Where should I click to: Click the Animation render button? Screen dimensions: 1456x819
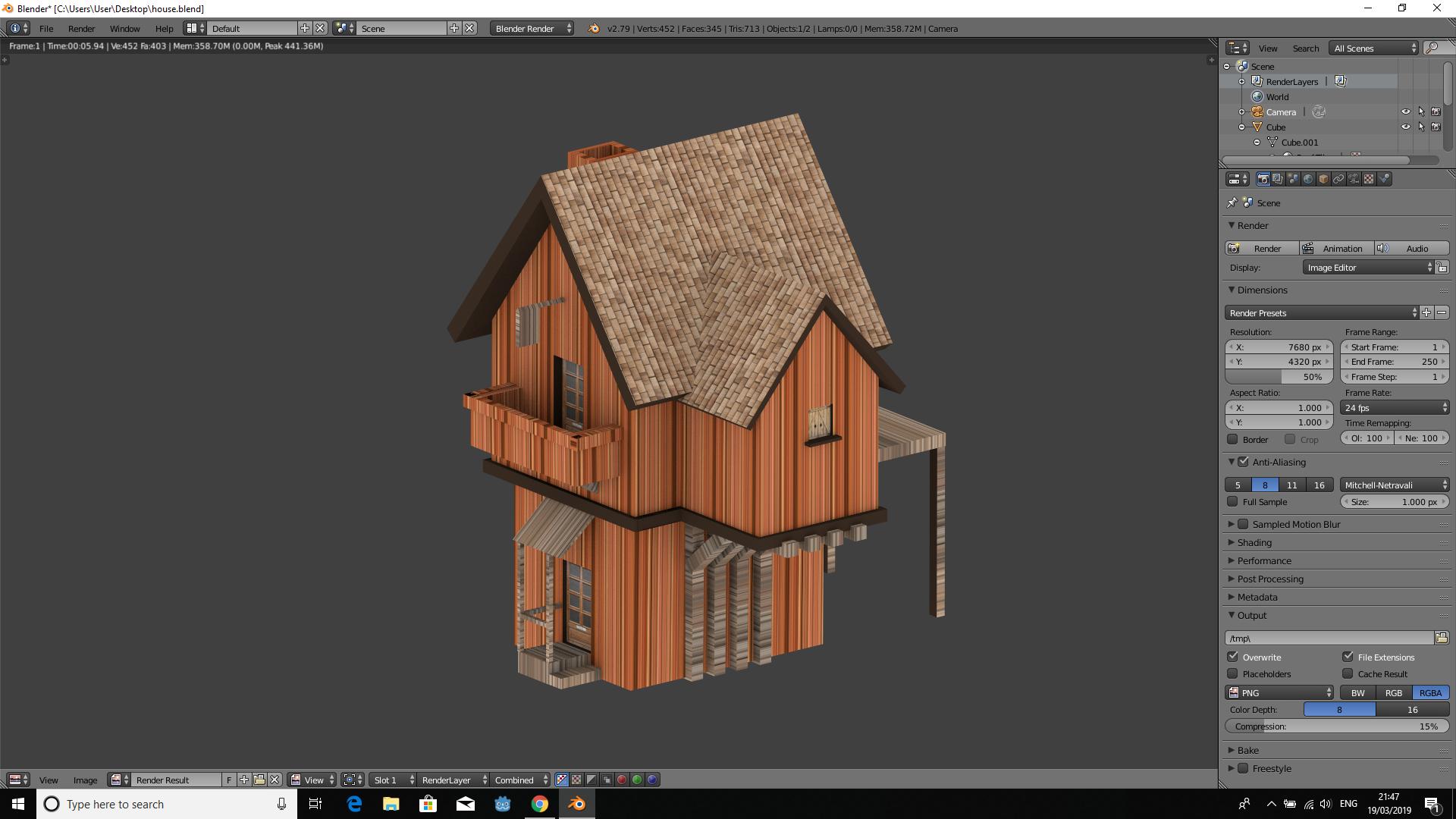(x=1337, y=248)
